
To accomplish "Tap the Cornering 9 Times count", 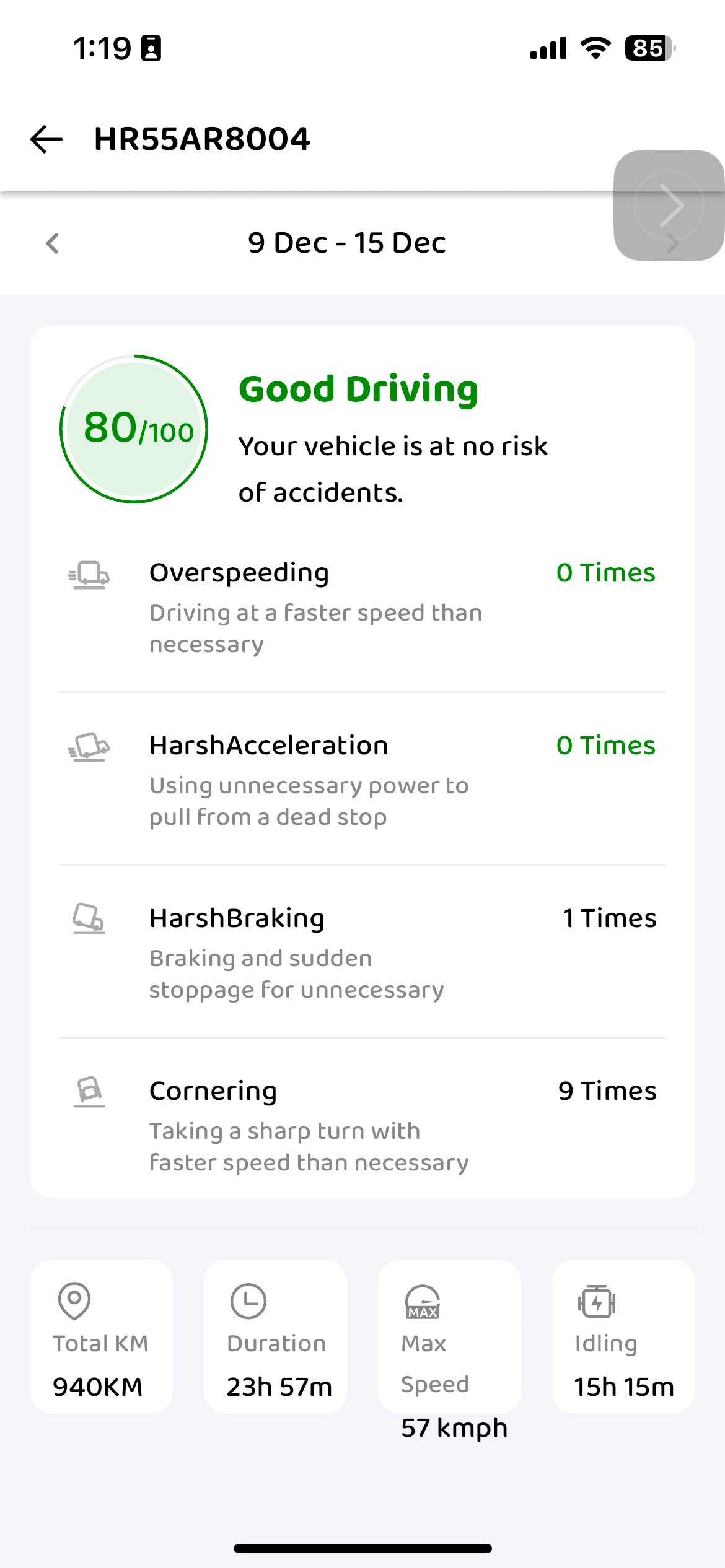I will [x=607, y=1091].
